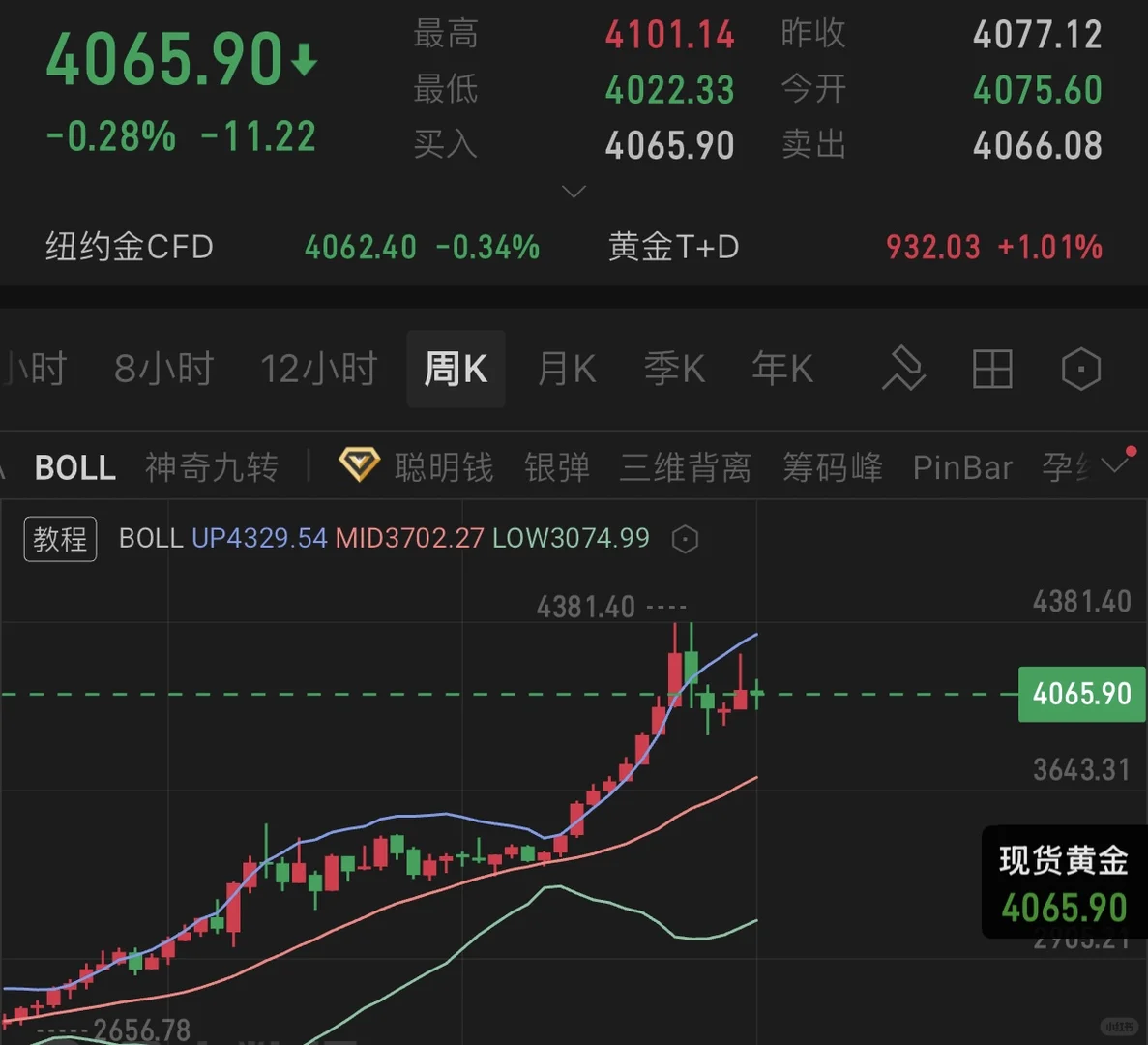This screenshot has height=1045, width=1148.
Task: Switch to the 季K timeframe tab
Action: [674, 369]
